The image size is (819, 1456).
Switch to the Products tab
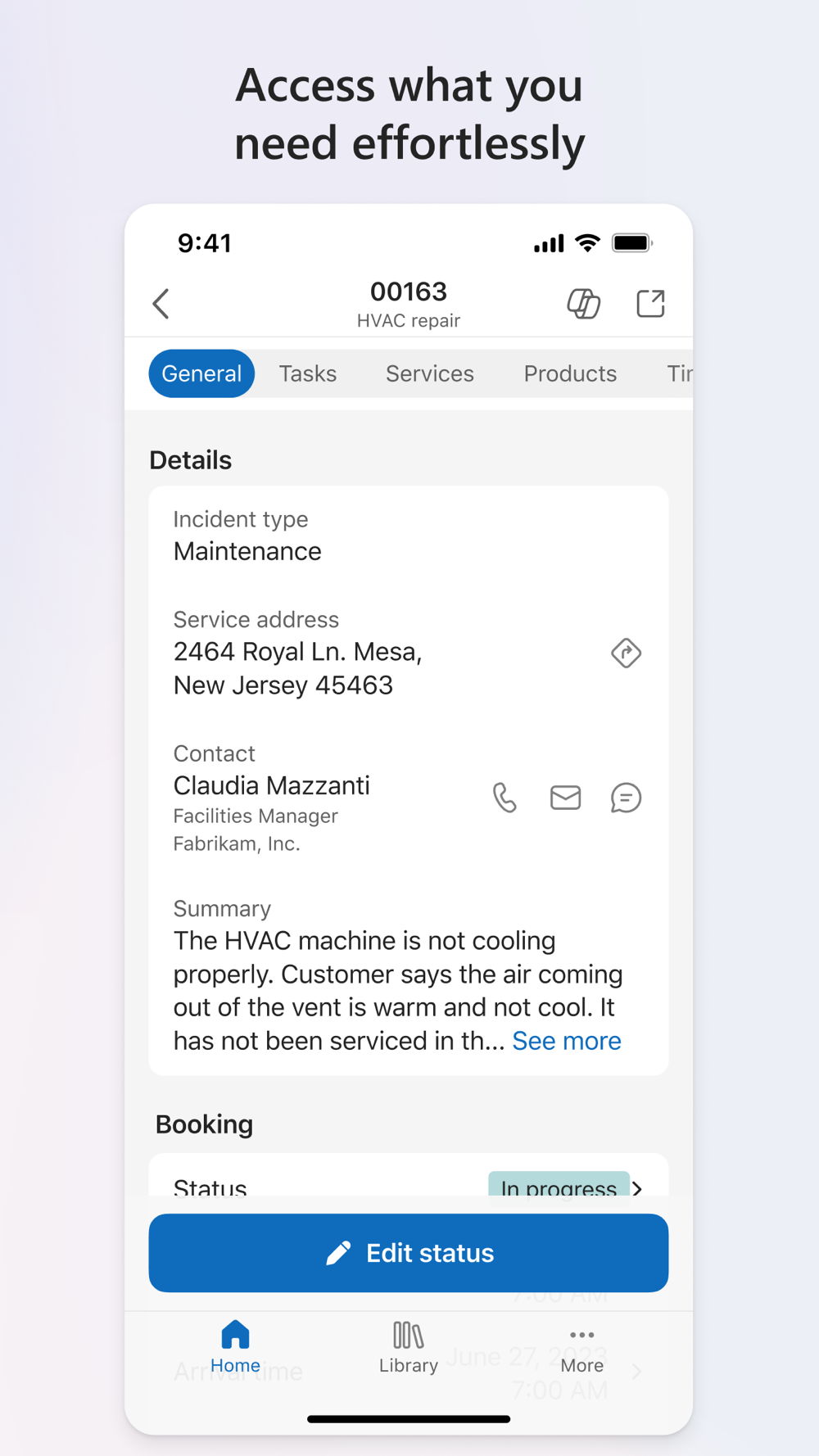(x=570, y=373)
